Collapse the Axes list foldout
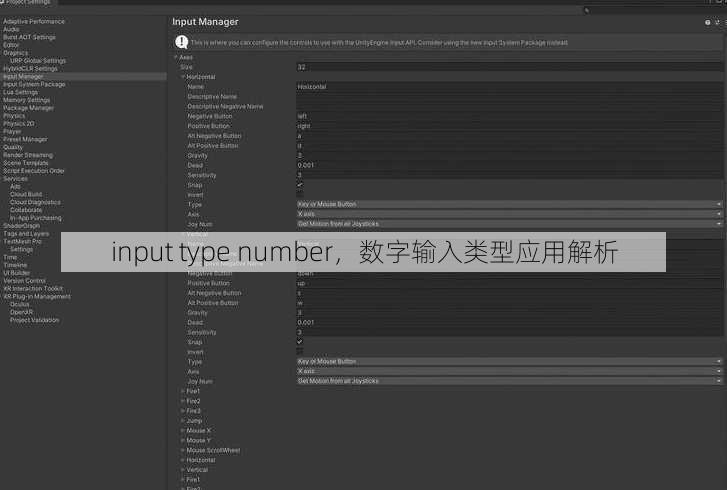Viewport: 727px width, 490px height. 176,57
